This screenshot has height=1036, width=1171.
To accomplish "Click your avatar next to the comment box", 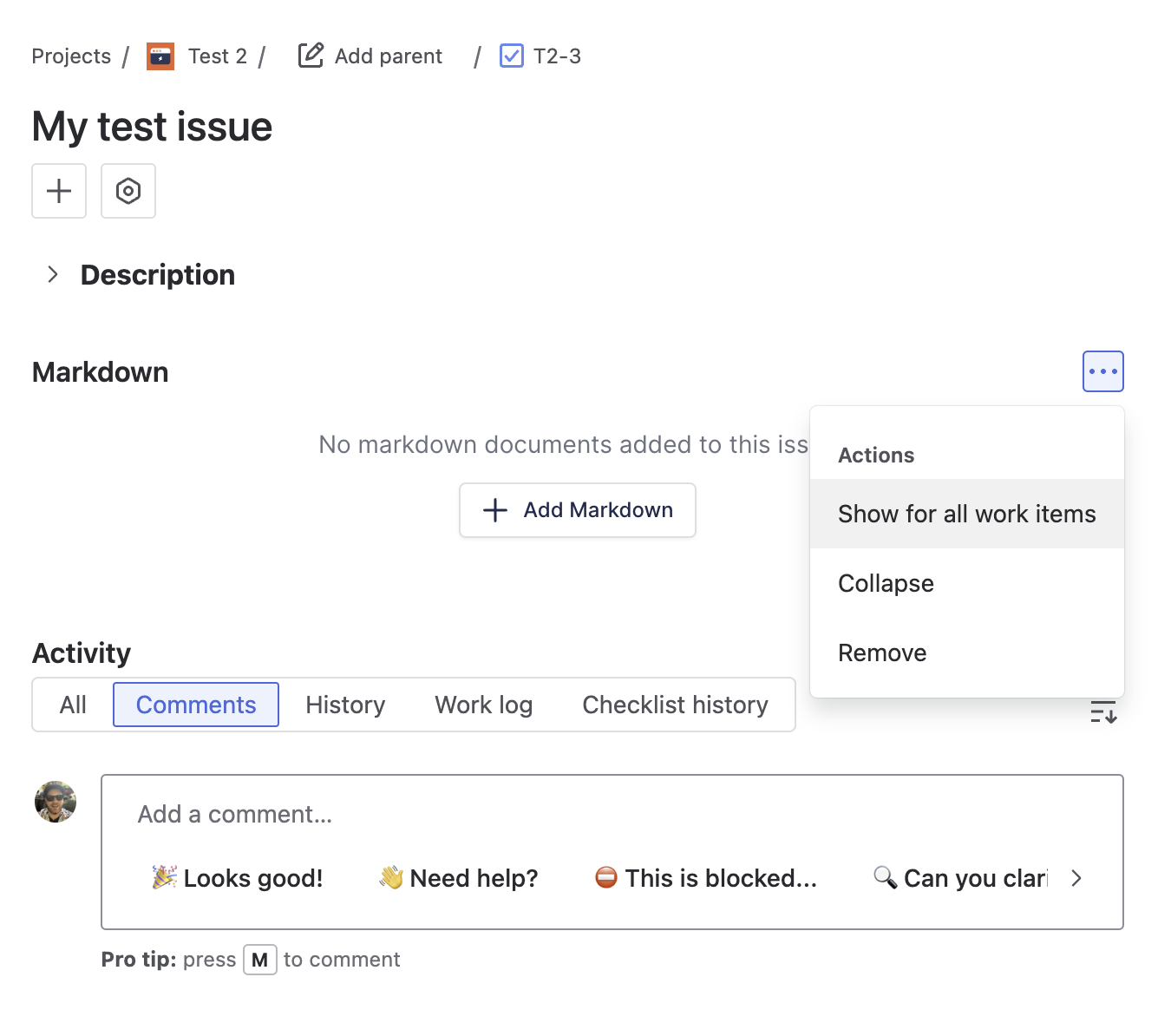I will [55, 802].
